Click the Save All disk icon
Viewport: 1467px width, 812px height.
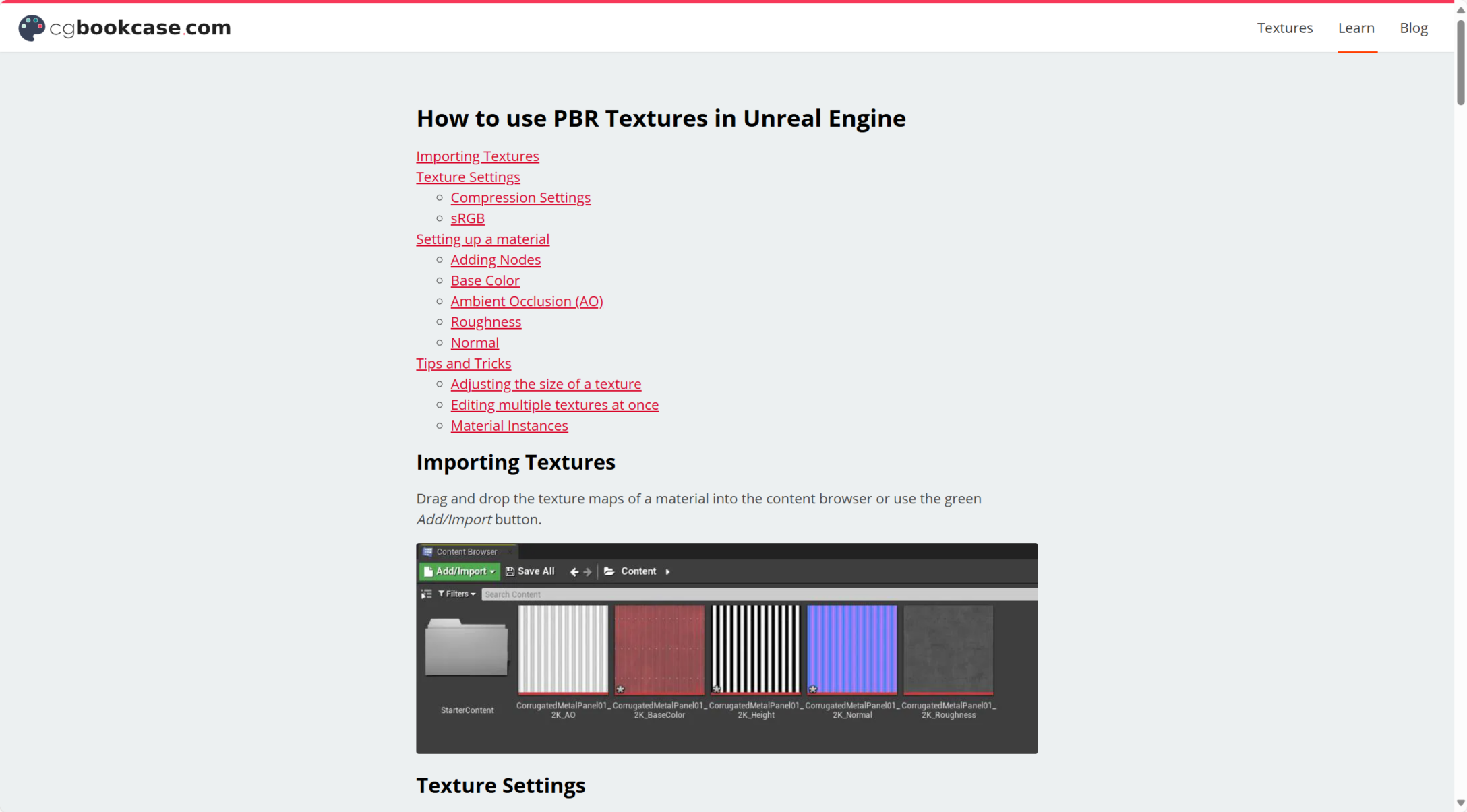point(510,571)
